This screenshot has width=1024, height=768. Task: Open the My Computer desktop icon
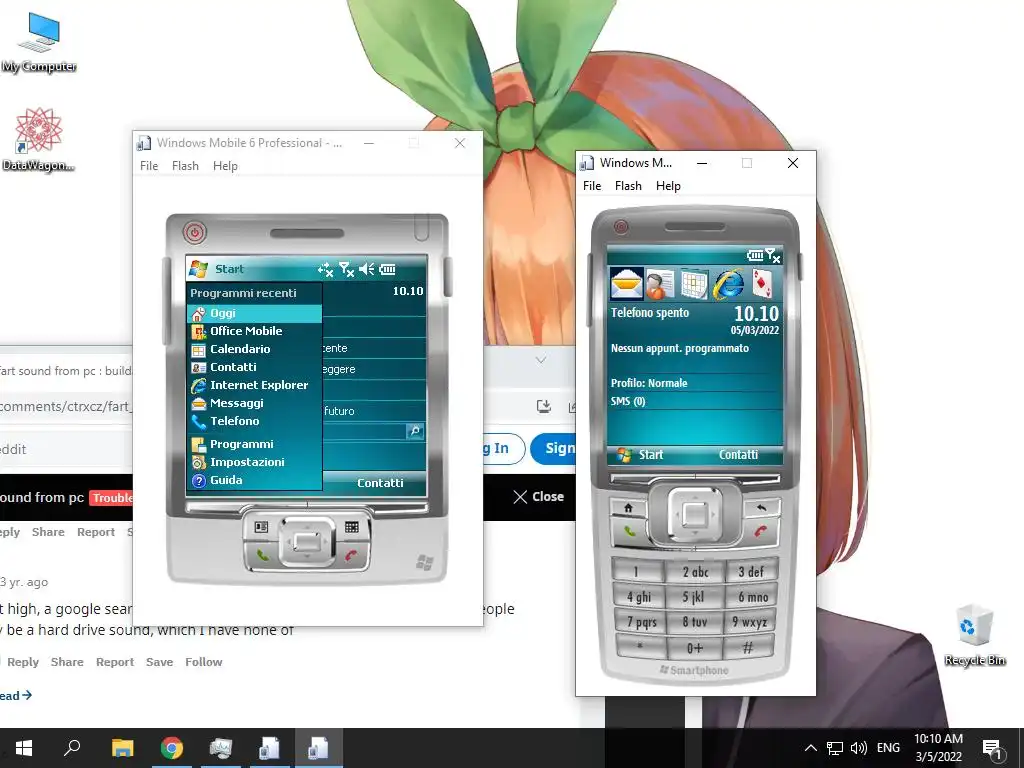(39, 42)
